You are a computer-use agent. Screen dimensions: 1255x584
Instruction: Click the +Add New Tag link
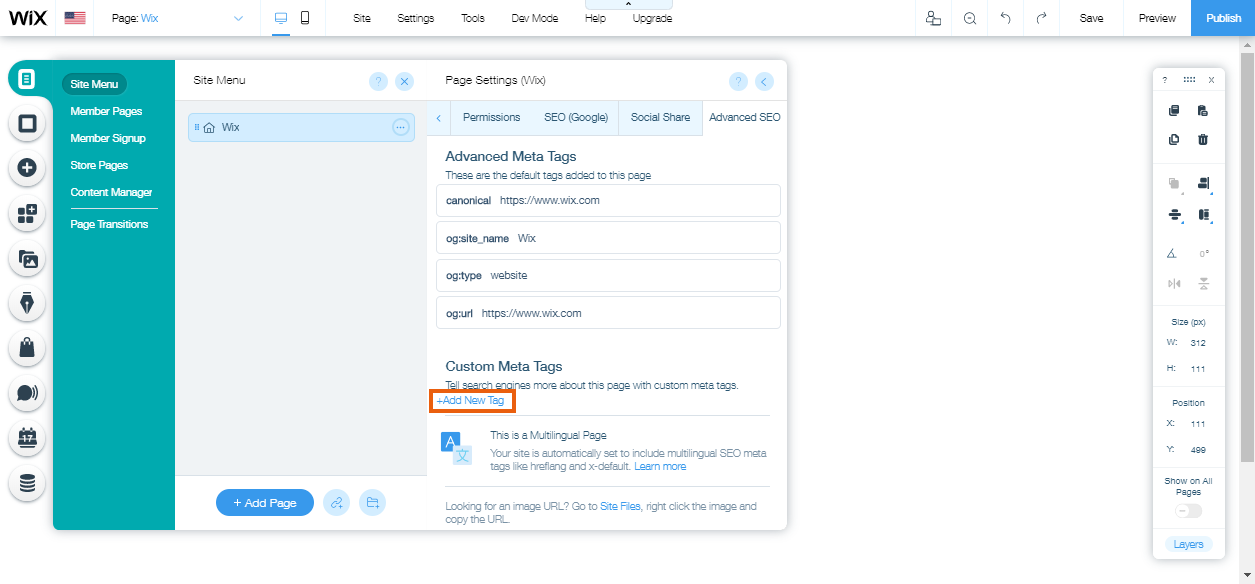(x=470, y=400)
